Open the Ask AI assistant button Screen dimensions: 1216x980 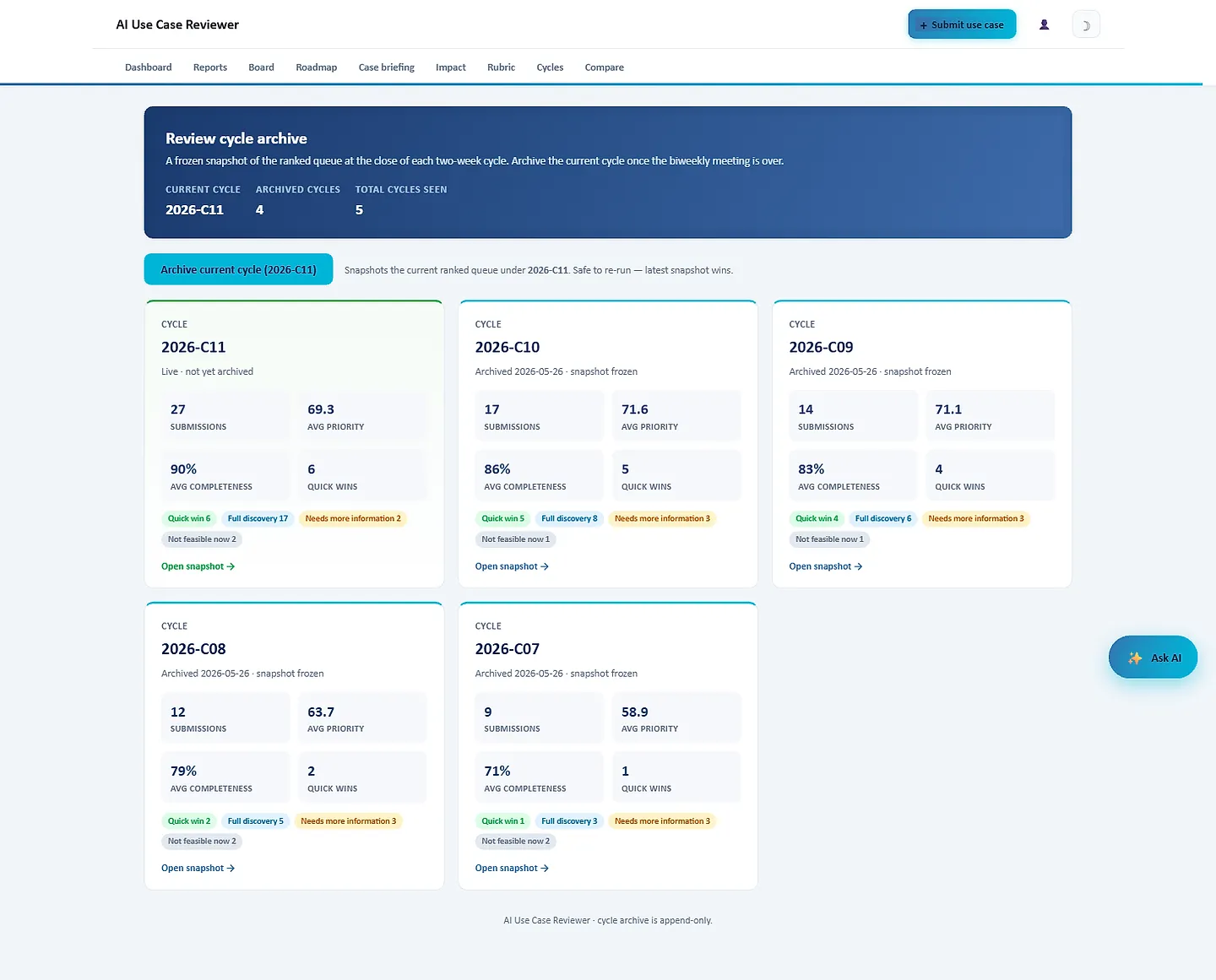click(1153, 658)
